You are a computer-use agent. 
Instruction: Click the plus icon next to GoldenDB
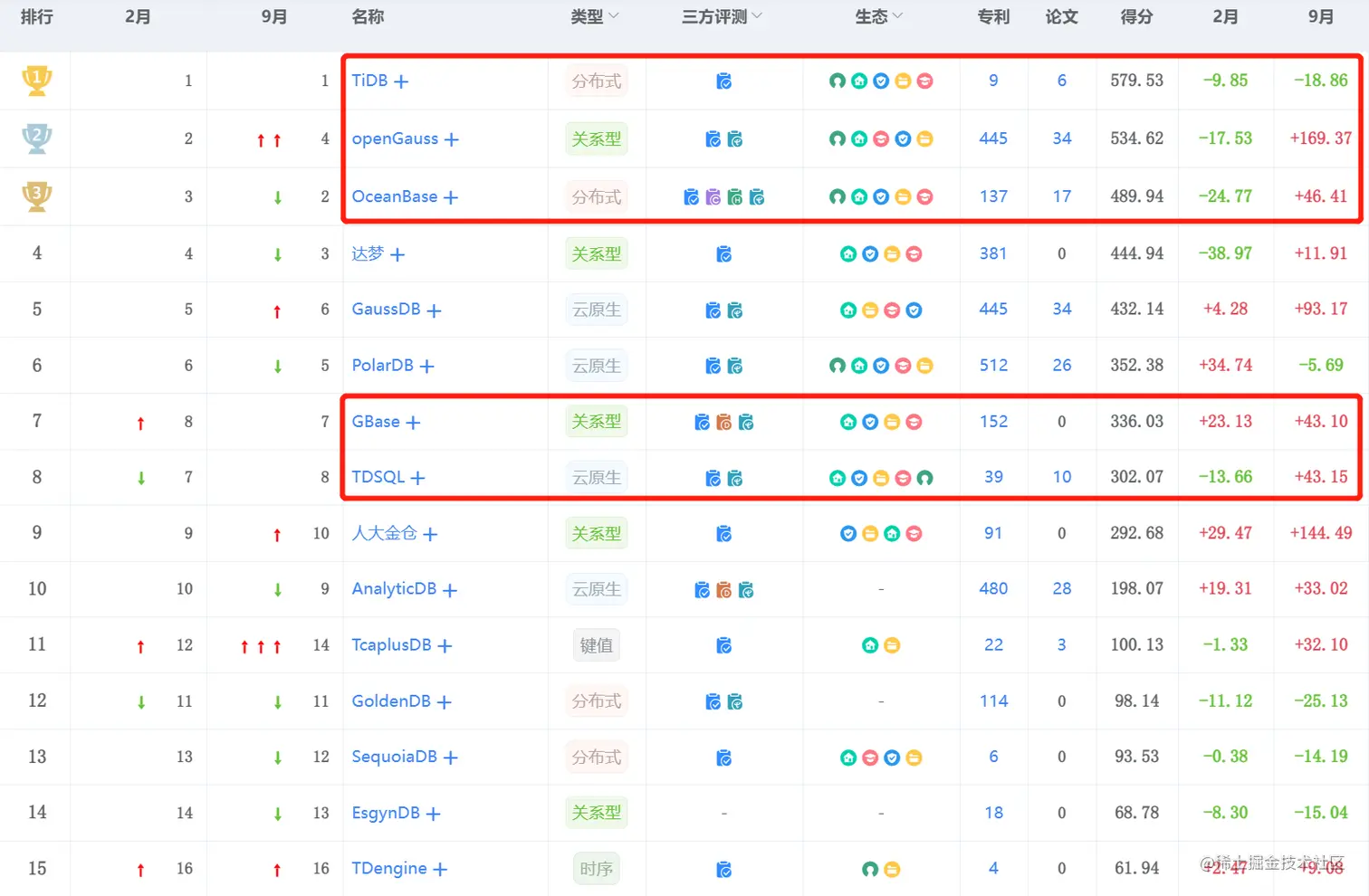pos(444,702)
